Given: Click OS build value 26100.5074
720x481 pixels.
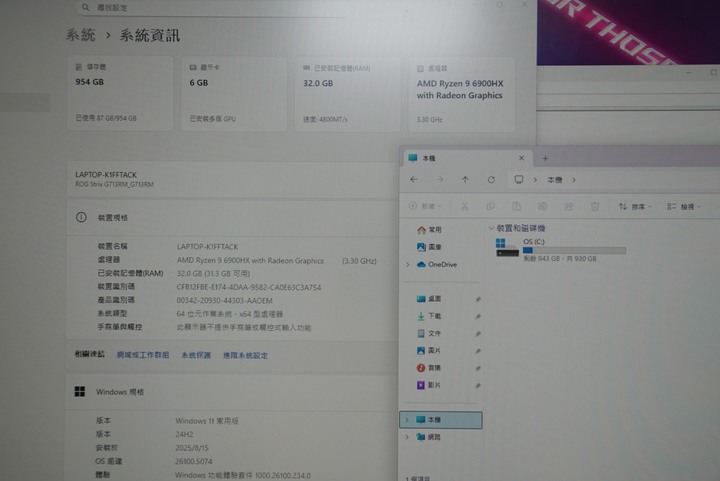Looking at the screenshot, I should coord(194,461).
